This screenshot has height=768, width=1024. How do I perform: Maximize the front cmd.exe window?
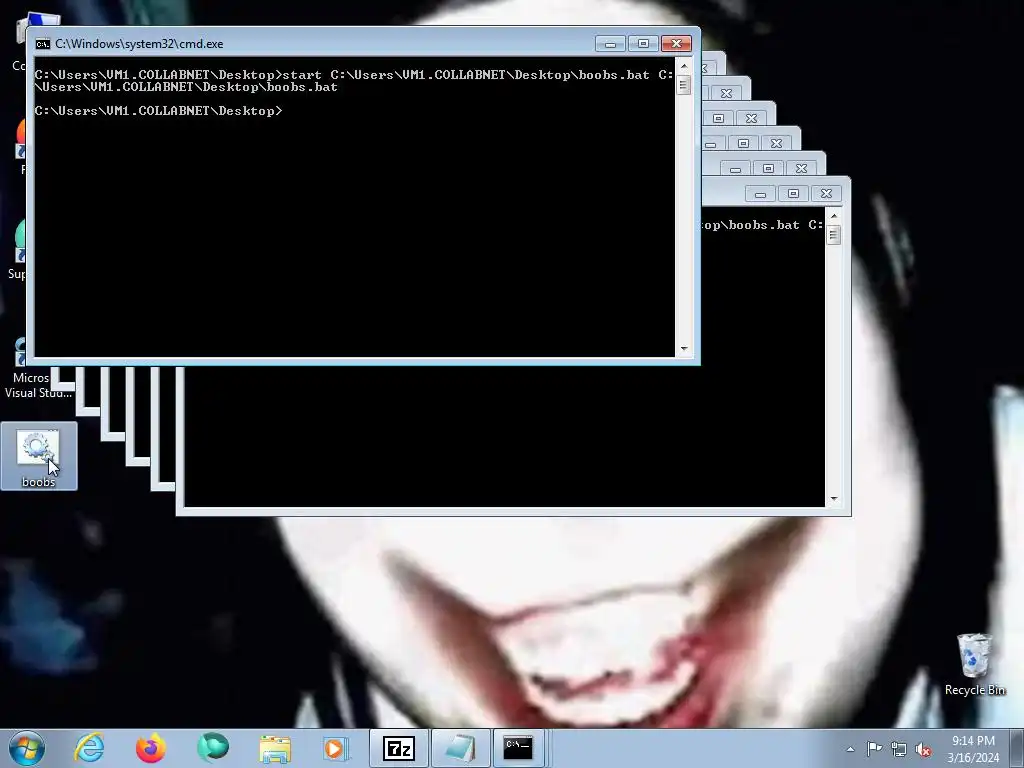pos(643,44)
